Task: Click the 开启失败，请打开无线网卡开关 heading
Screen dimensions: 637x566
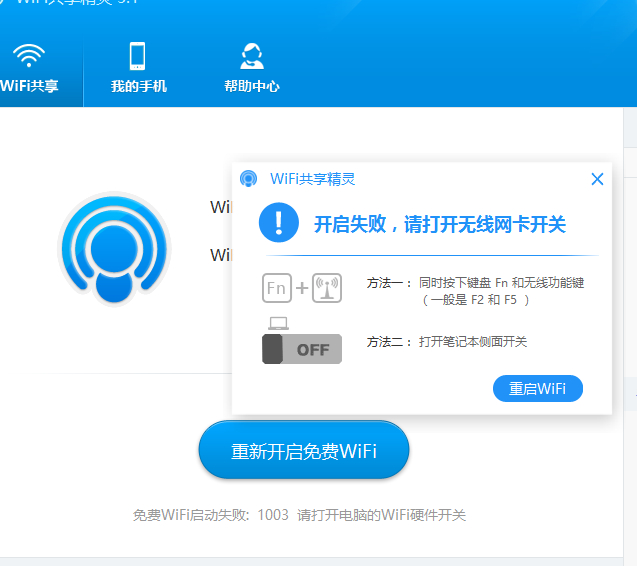Action: [440, 224]
